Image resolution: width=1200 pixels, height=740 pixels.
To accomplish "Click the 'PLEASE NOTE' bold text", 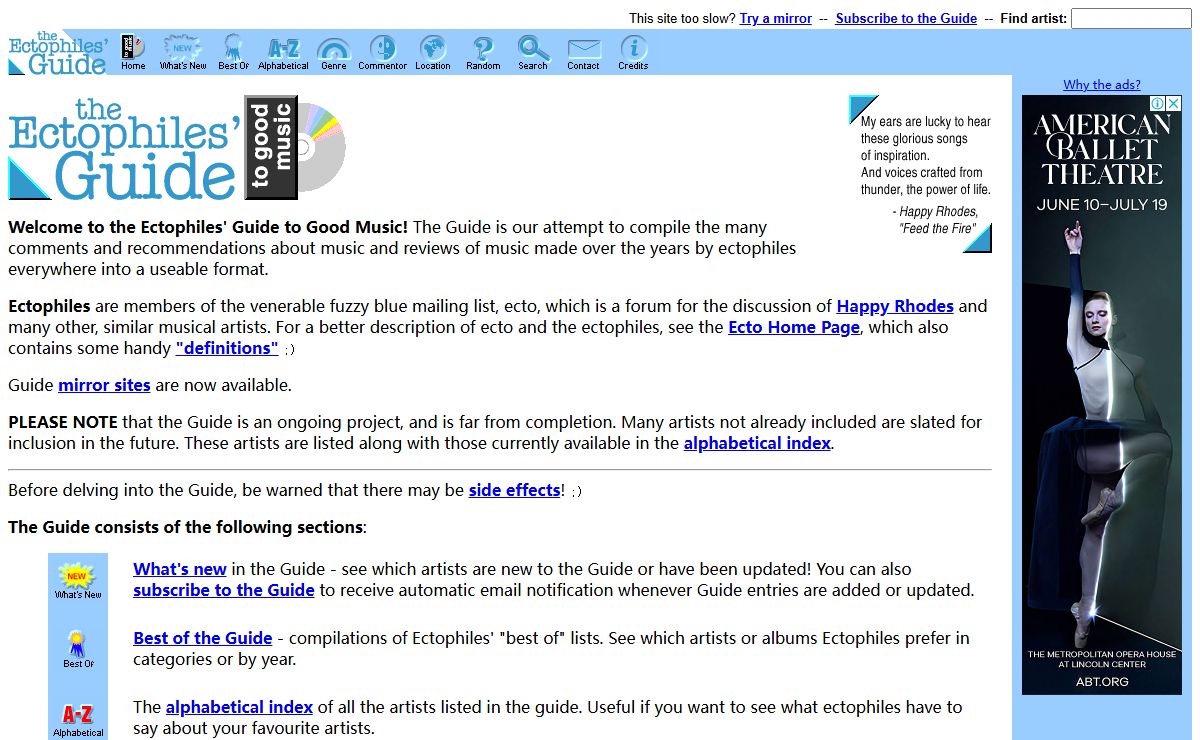I will (63, 422).
